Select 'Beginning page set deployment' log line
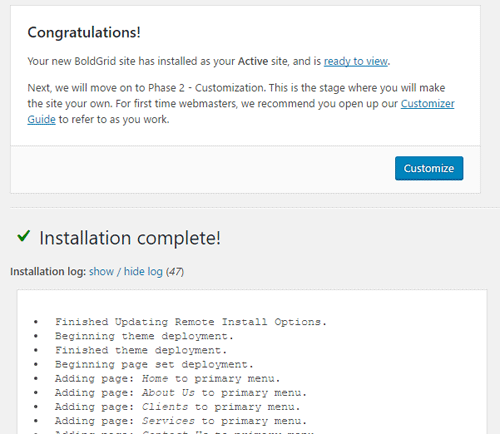The image size is (500, 434). click(x=154, y=364)
